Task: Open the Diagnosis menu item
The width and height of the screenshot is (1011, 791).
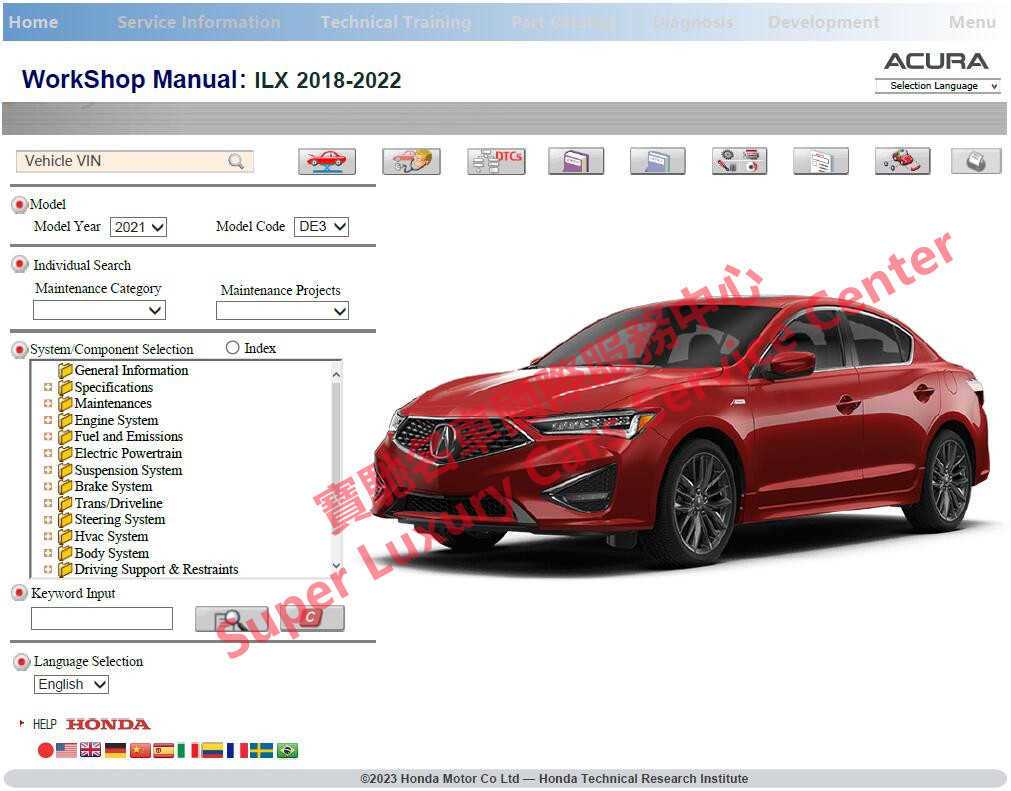Action: point(693,23)
